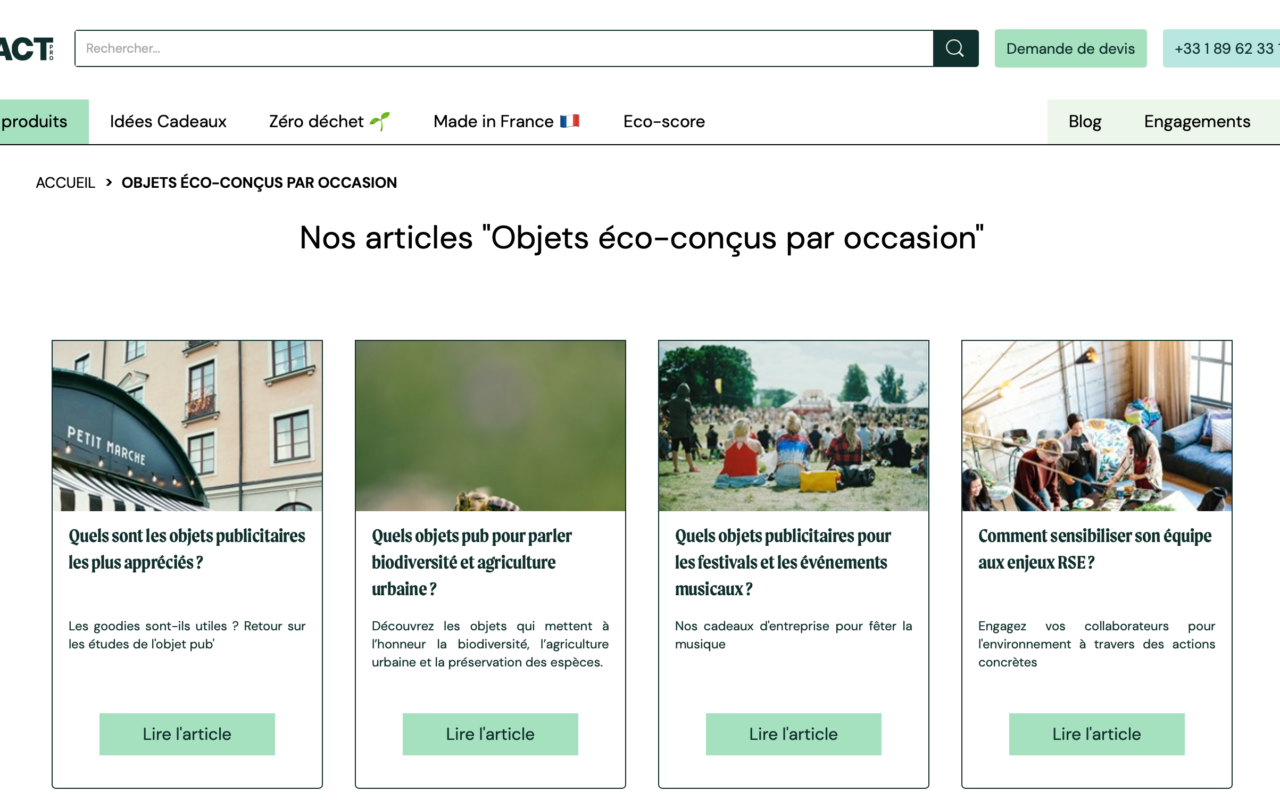Open Made in France menu item
Image resolution: width=1280 pixels, height=800 pixels.
point(506,122)
